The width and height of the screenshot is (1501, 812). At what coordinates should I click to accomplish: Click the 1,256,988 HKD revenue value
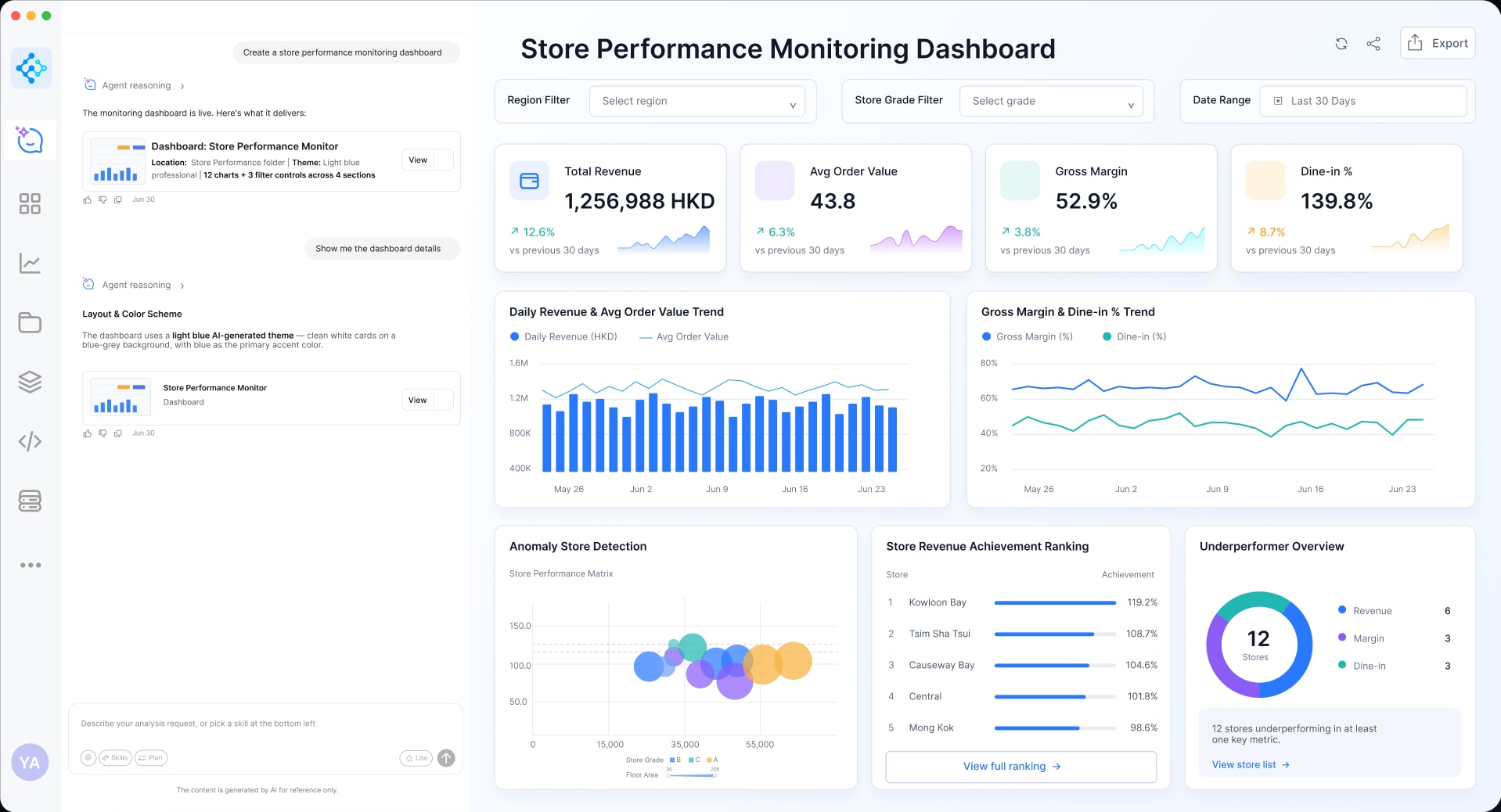coord(639,202)
